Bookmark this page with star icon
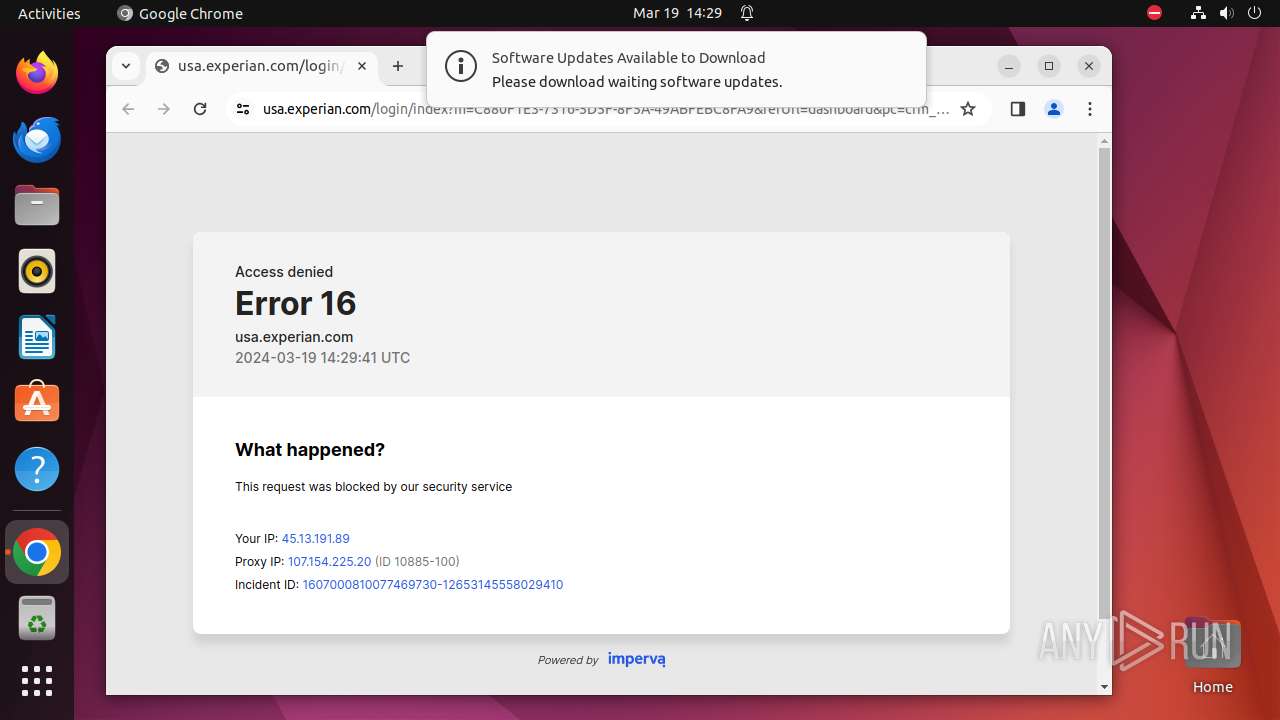The width and height of the screenshot is (1280, 720). coord(968,109)
